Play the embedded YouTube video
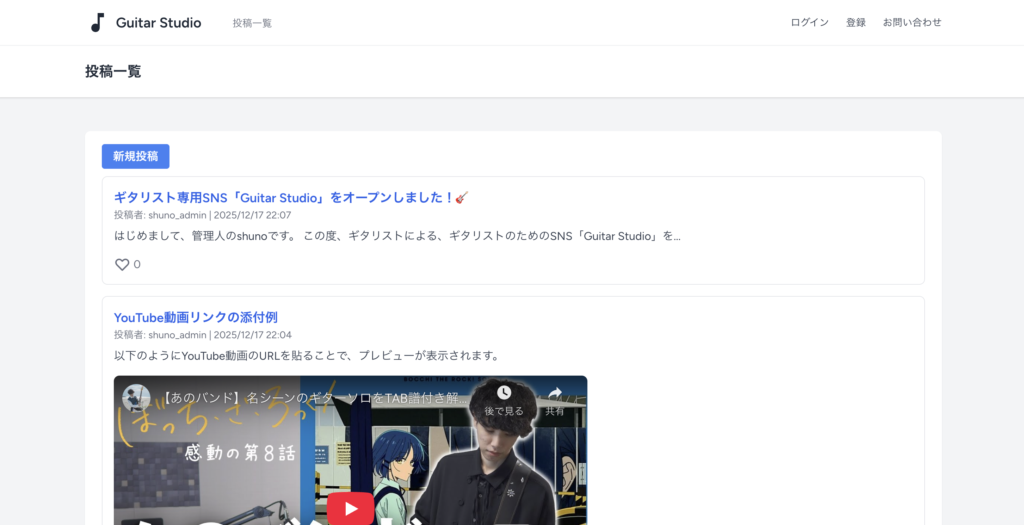Viewport: 1024px width, 525px height. [350, 508]
